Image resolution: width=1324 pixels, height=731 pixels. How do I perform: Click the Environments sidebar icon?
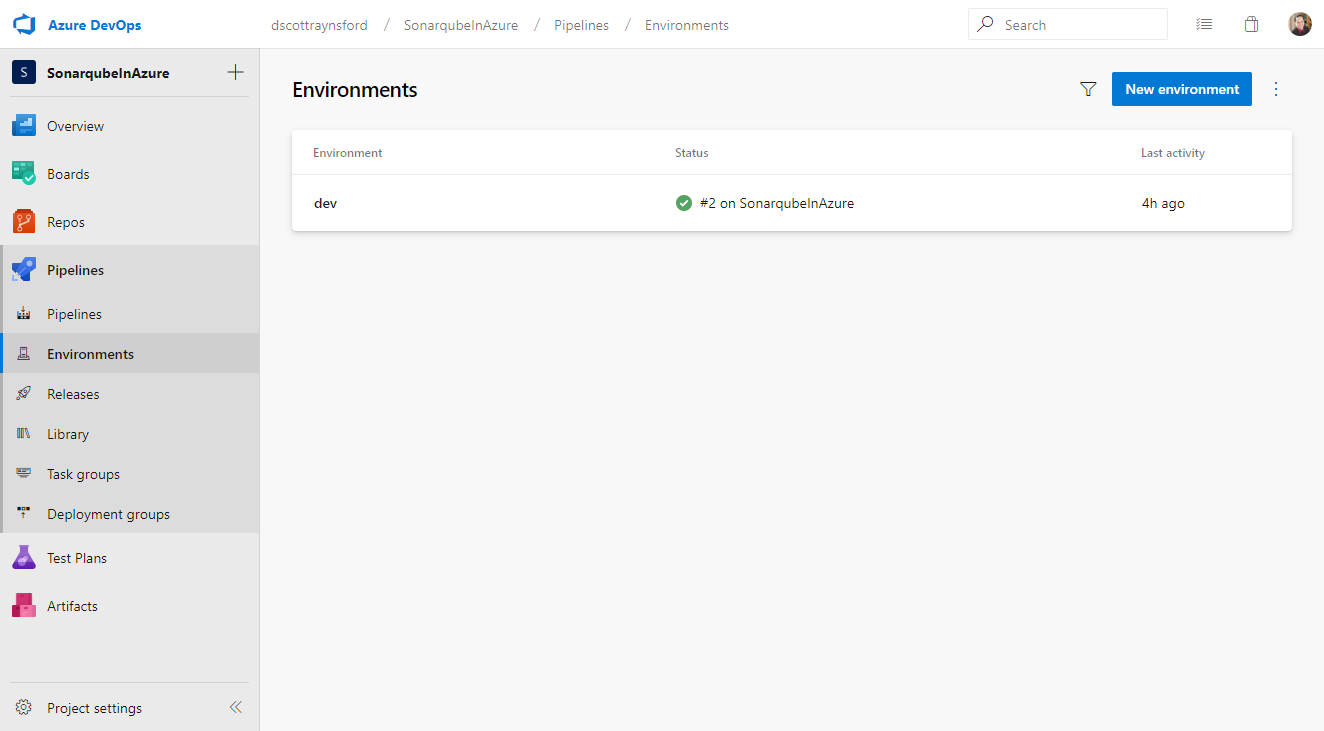(24, 354)
